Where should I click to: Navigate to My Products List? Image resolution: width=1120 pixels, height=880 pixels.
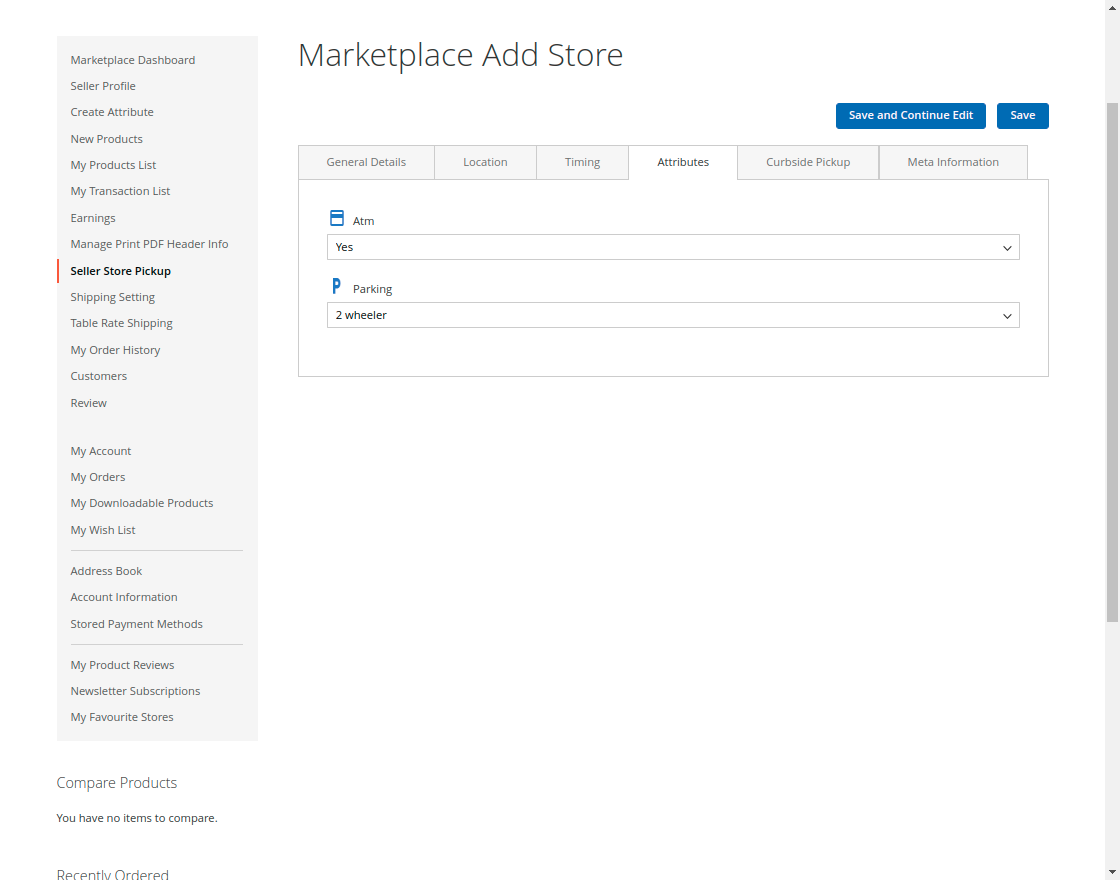coord(113,164)
